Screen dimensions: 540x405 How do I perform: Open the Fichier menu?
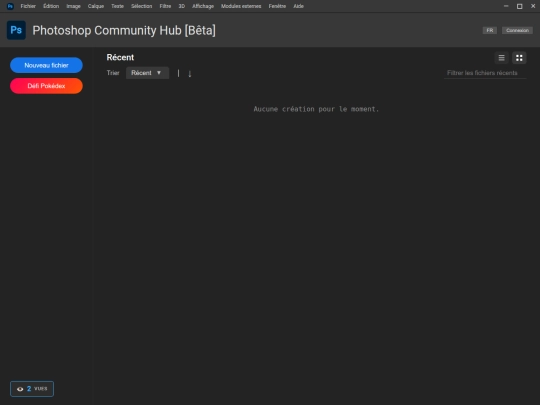(28, 6)
